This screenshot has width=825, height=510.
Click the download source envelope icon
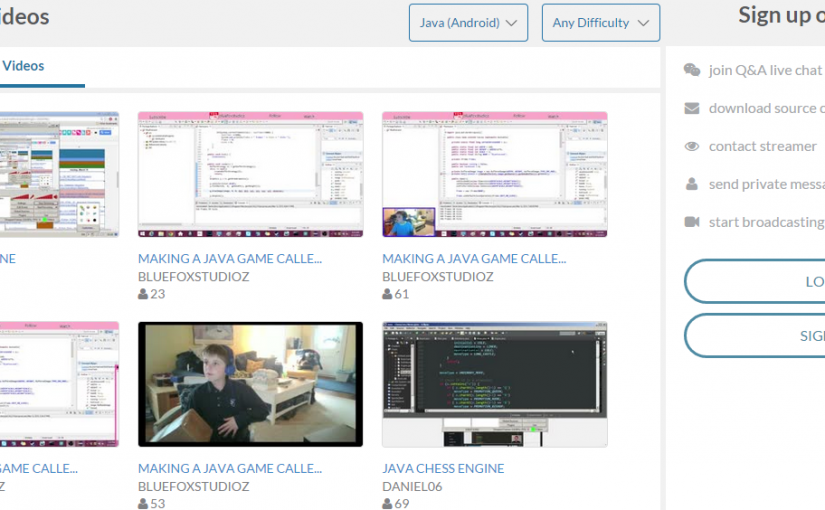point(692,108)
